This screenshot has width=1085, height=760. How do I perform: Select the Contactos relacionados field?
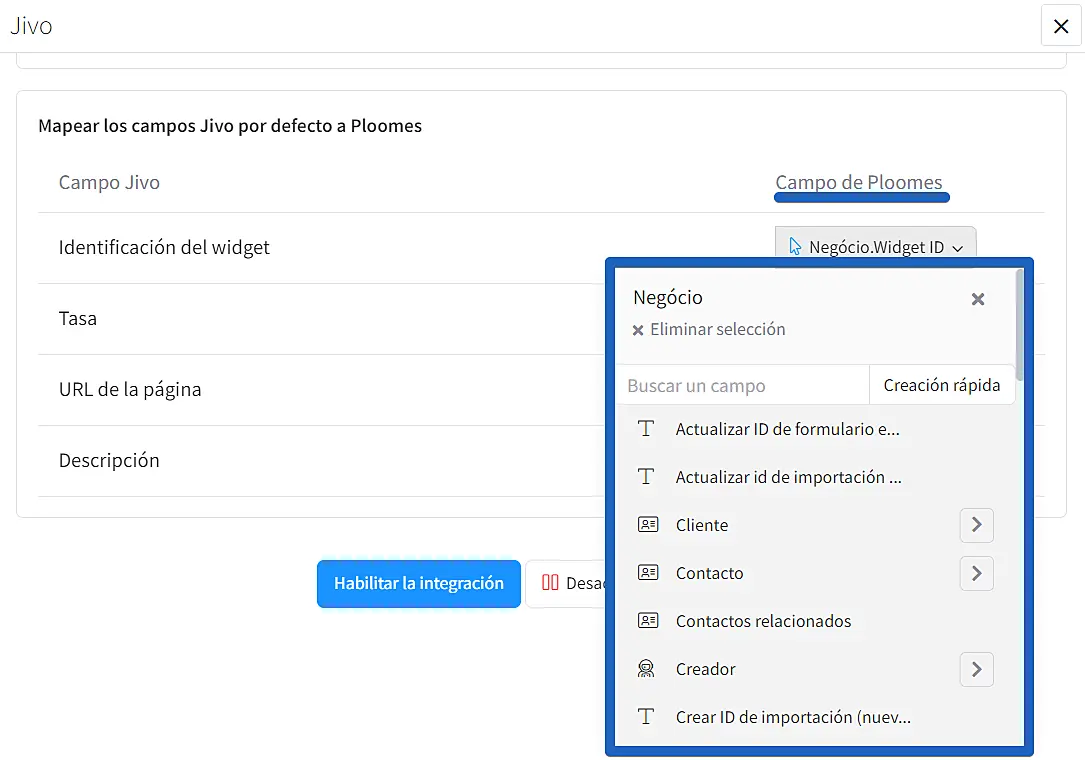[x=763, y=621]
